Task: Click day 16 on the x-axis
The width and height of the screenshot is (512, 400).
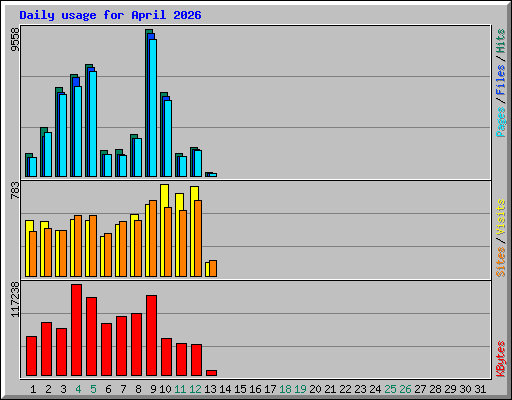Action: tap(255, 389)
